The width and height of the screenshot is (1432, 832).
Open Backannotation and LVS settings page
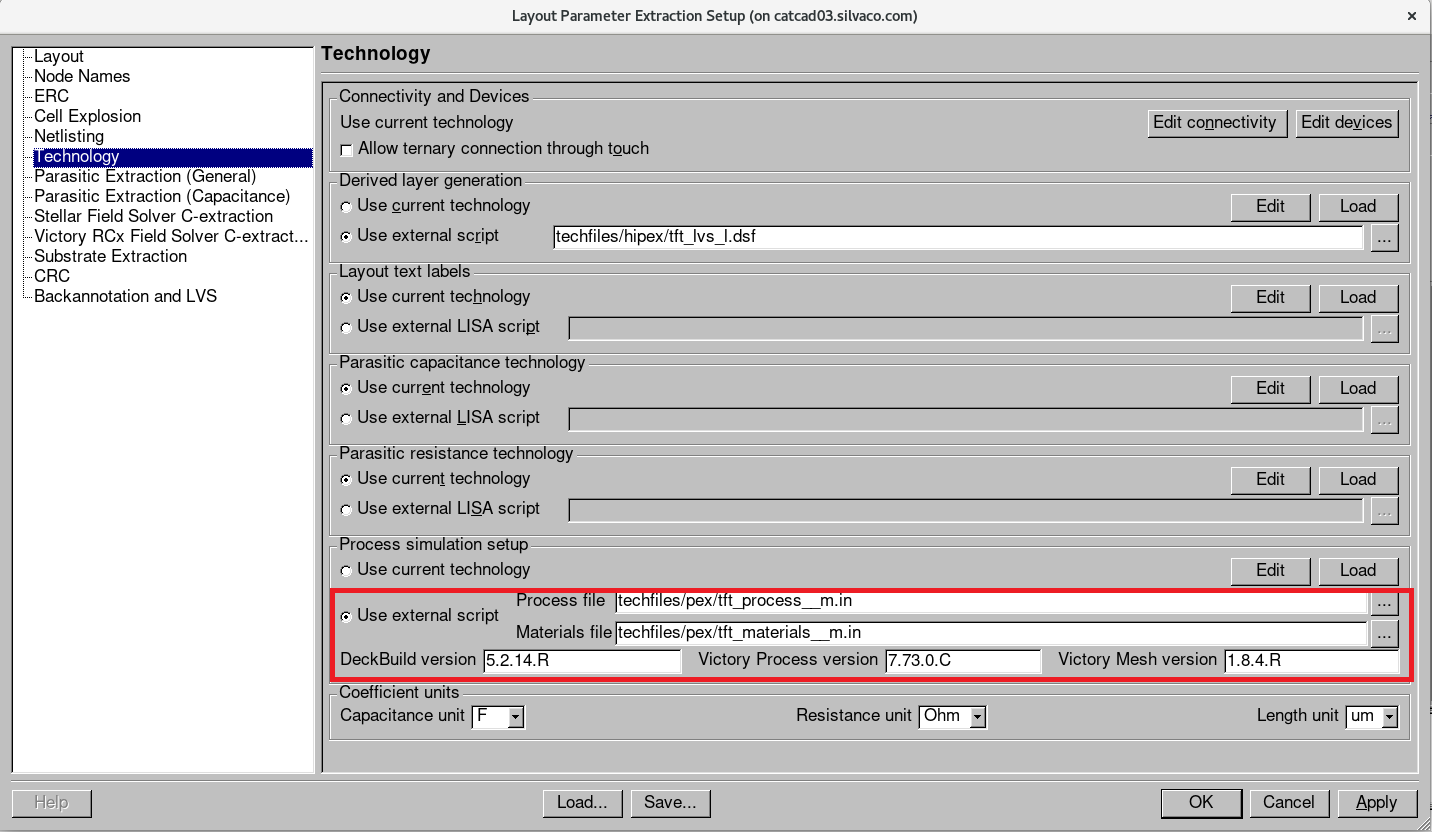coord(125,296)
